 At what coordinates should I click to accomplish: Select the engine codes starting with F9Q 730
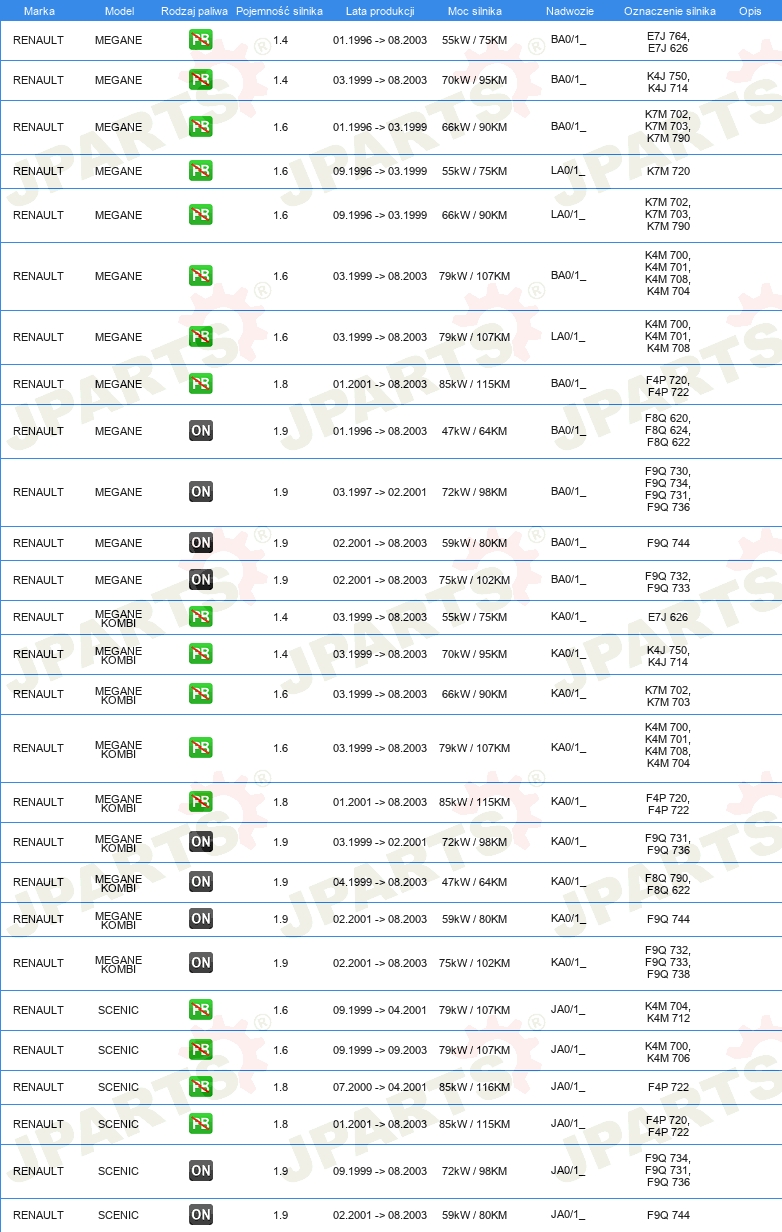[x=668, y=489]
